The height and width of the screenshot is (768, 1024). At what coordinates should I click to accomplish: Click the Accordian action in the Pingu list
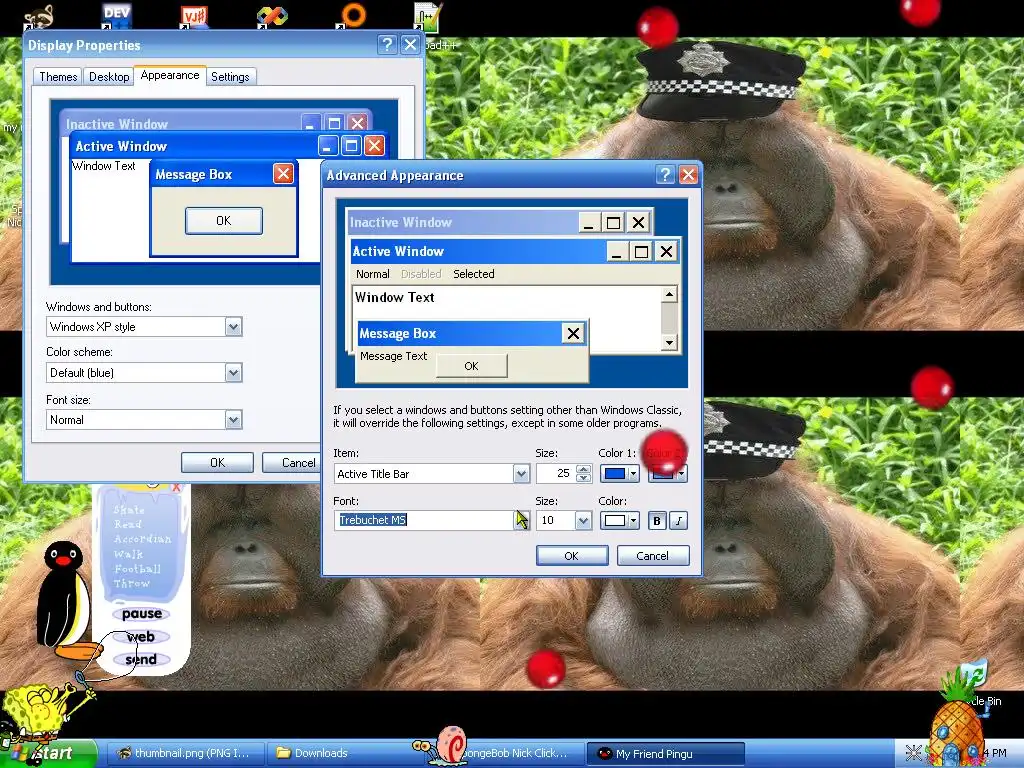[x=142, y=539]
